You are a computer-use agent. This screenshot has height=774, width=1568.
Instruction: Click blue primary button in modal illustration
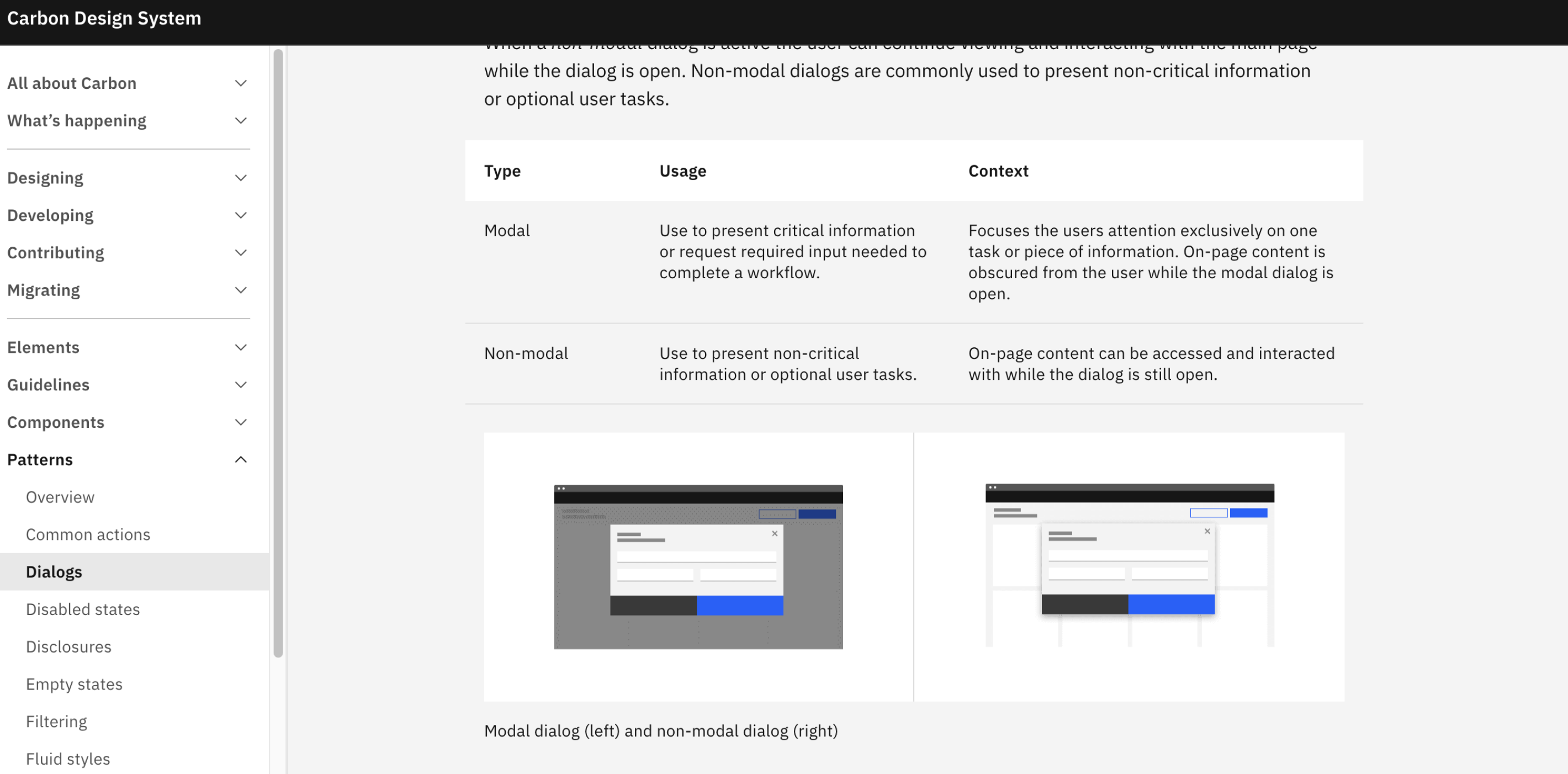(740, 606)
